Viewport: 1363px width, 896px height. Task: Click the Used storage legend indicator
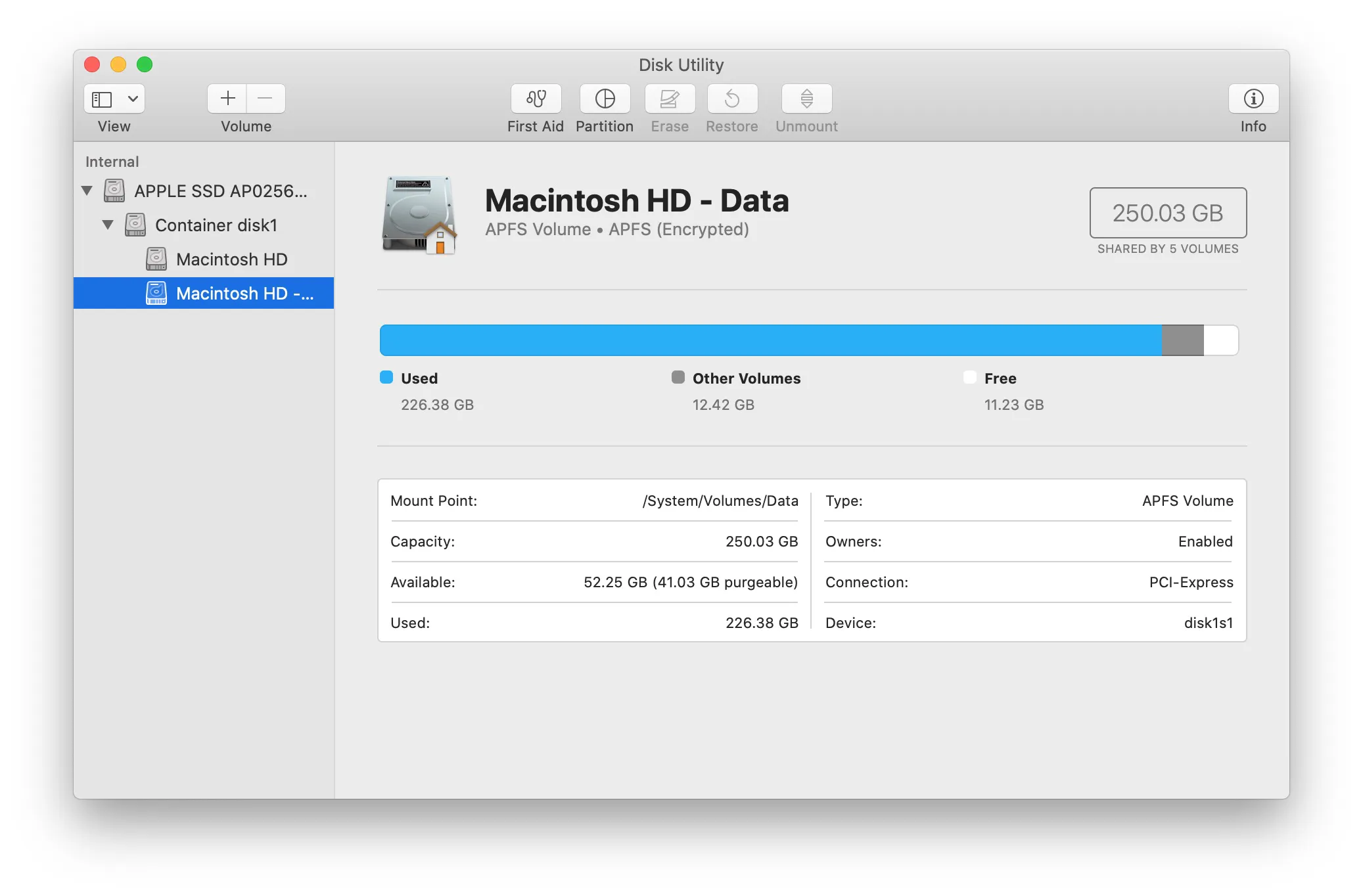click(386, 378)
